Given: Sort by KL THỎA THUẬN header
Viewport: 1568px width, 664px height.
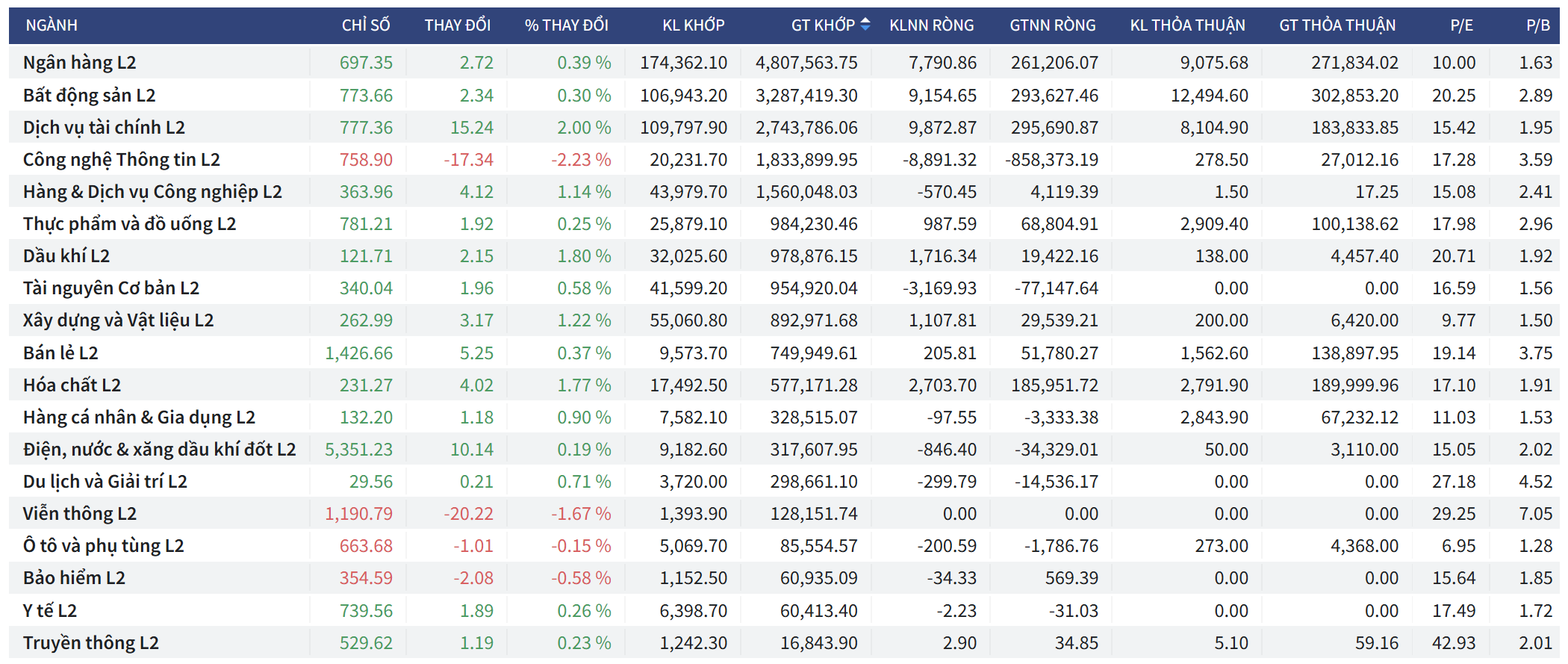Looking at the screenshot, I should point(1187,25).
